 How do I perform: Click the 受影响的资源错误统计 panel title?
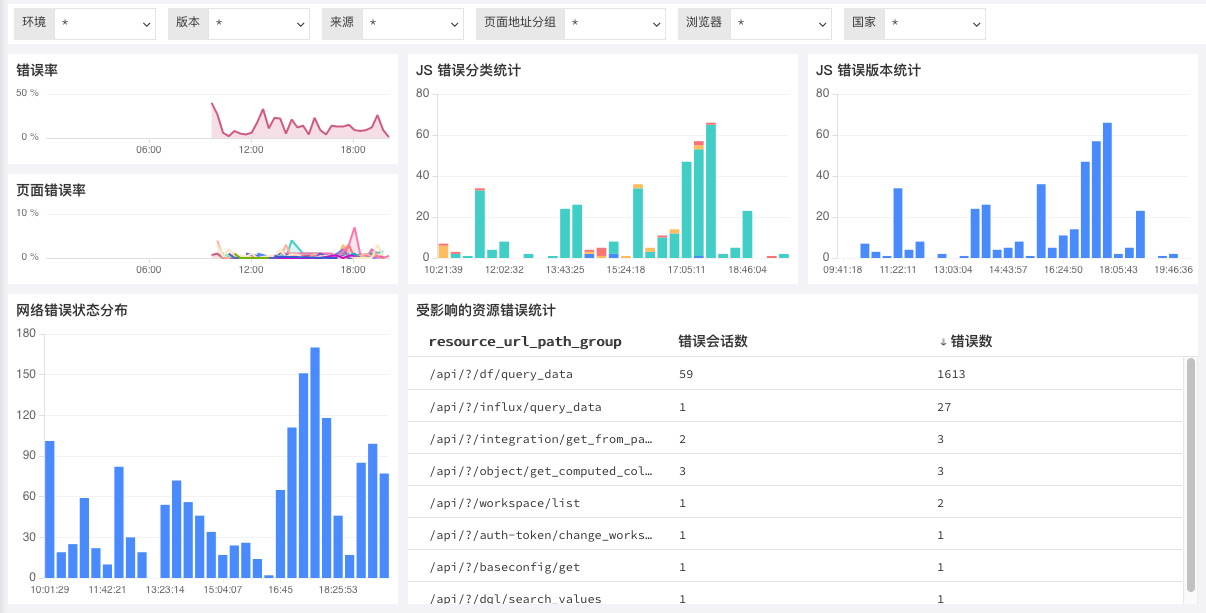485,310
